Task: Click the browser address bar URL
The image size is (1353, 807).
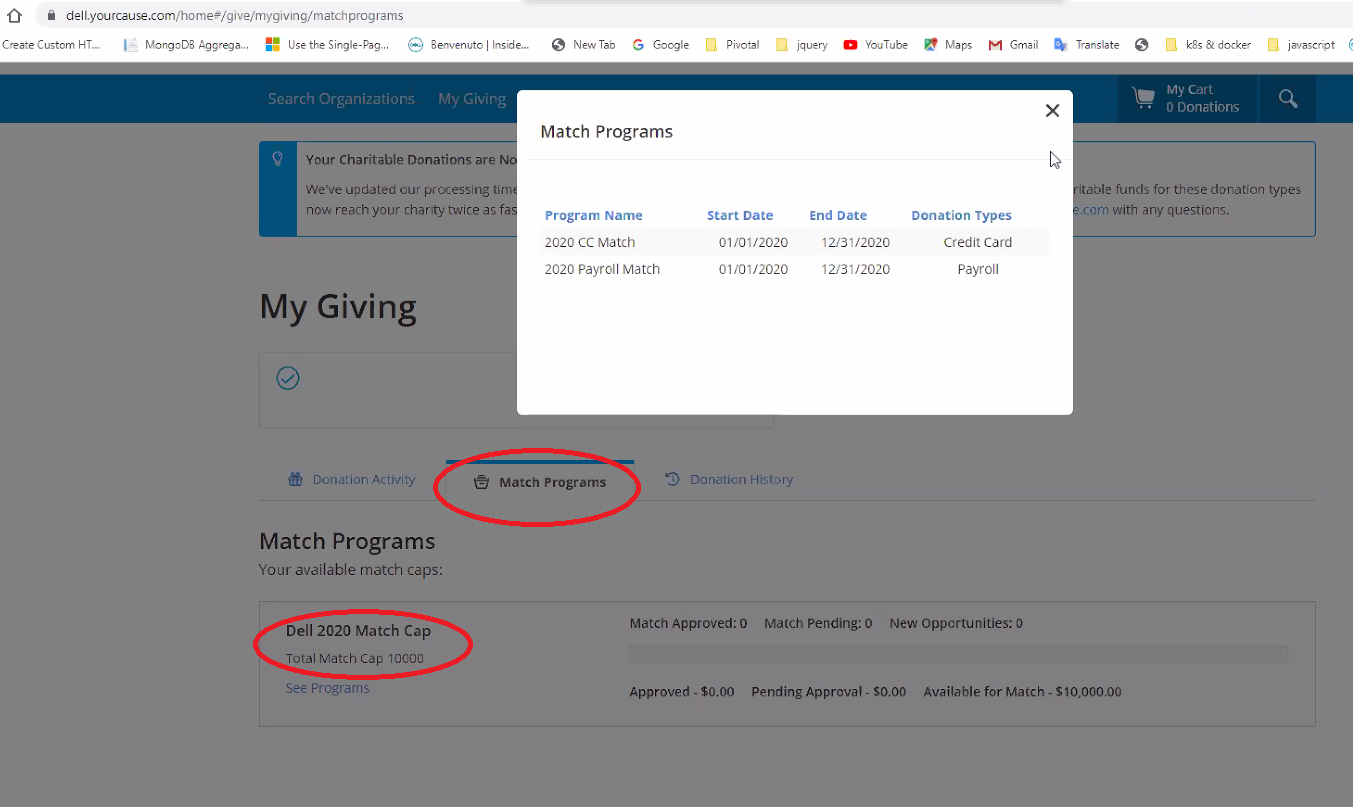Action: [x=235, y=16]
